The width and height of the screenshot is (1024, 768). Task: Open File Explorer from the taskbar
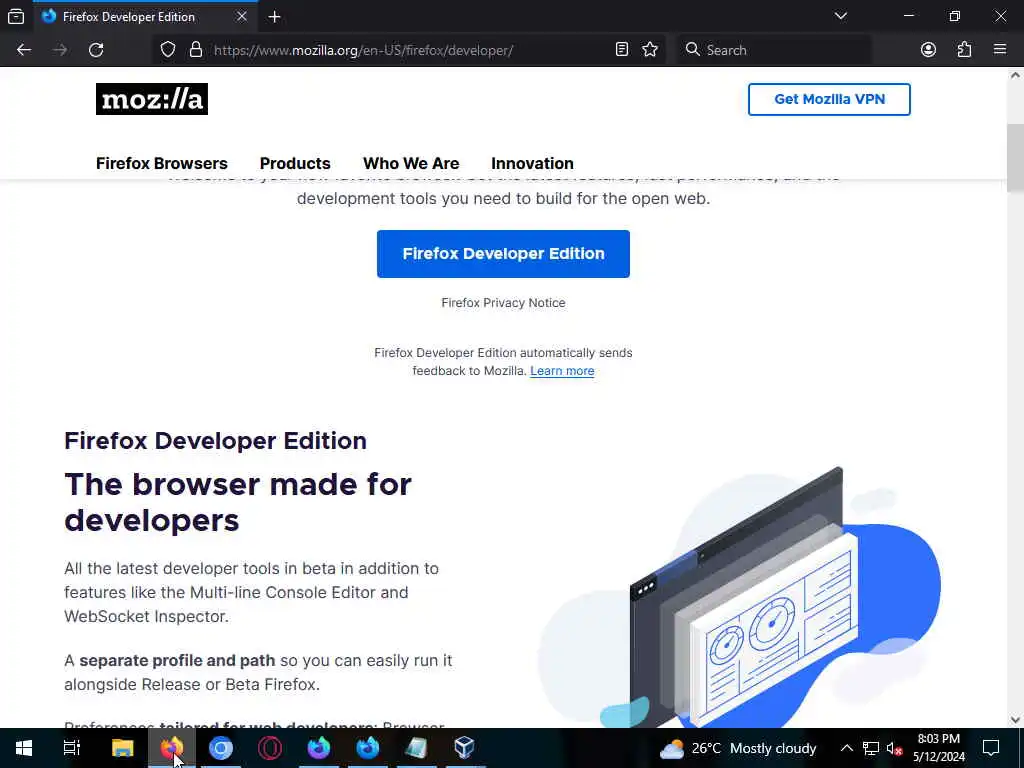click(x=123, y=748)
